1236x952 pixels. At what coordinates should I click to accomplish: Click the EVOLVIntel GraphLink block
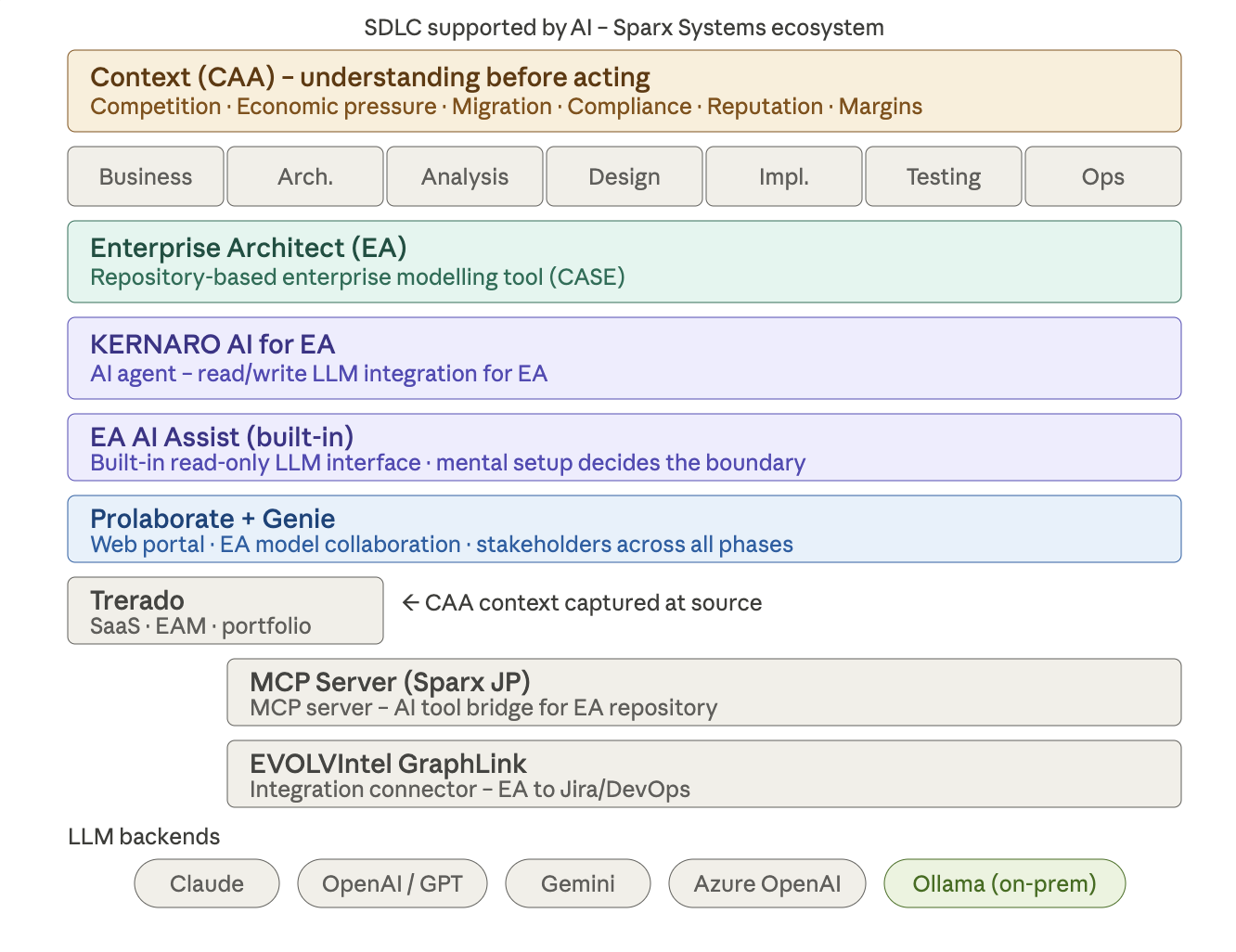pos(704,774)
